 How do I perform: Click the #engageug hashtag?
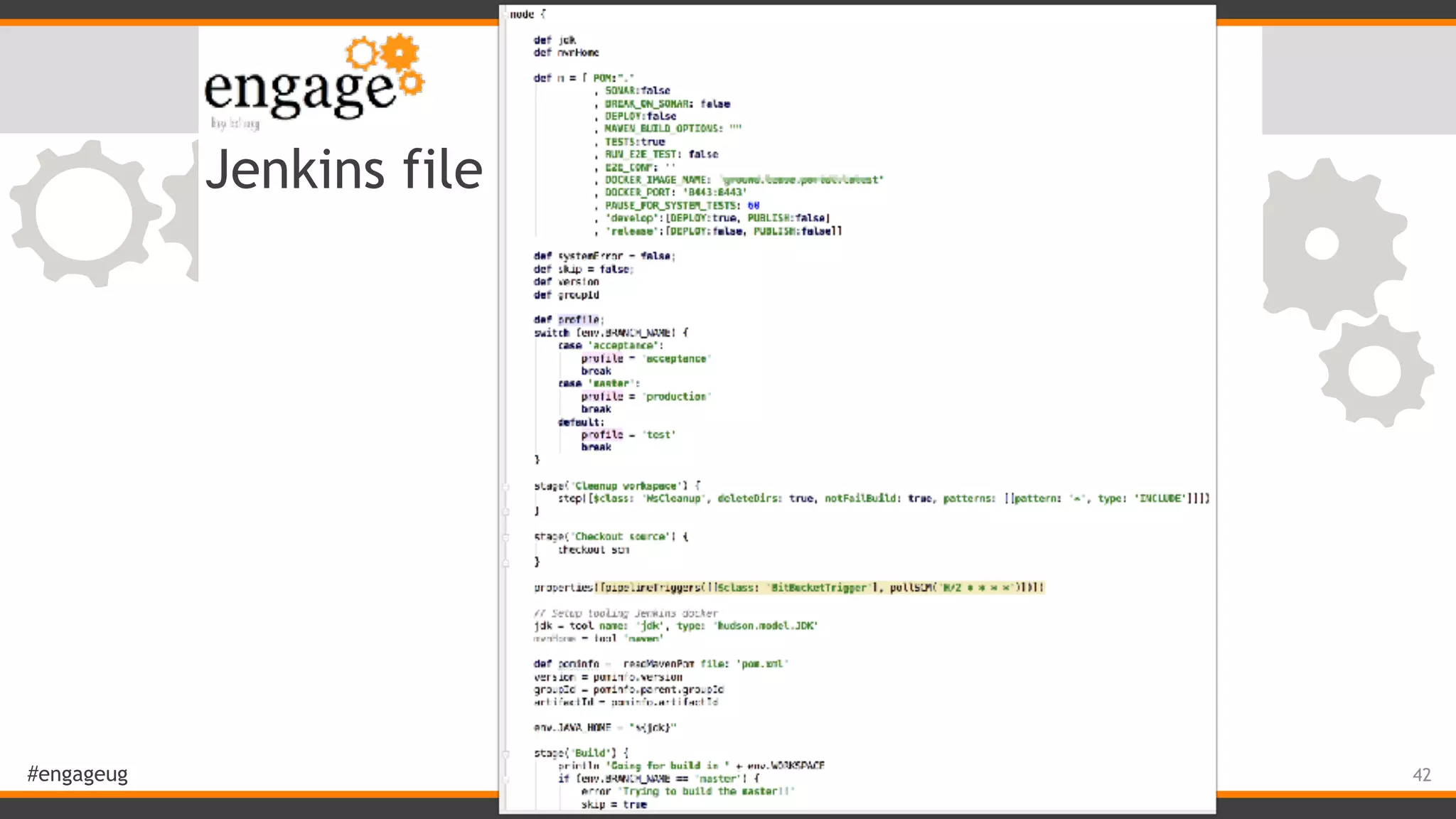[77, 773]
